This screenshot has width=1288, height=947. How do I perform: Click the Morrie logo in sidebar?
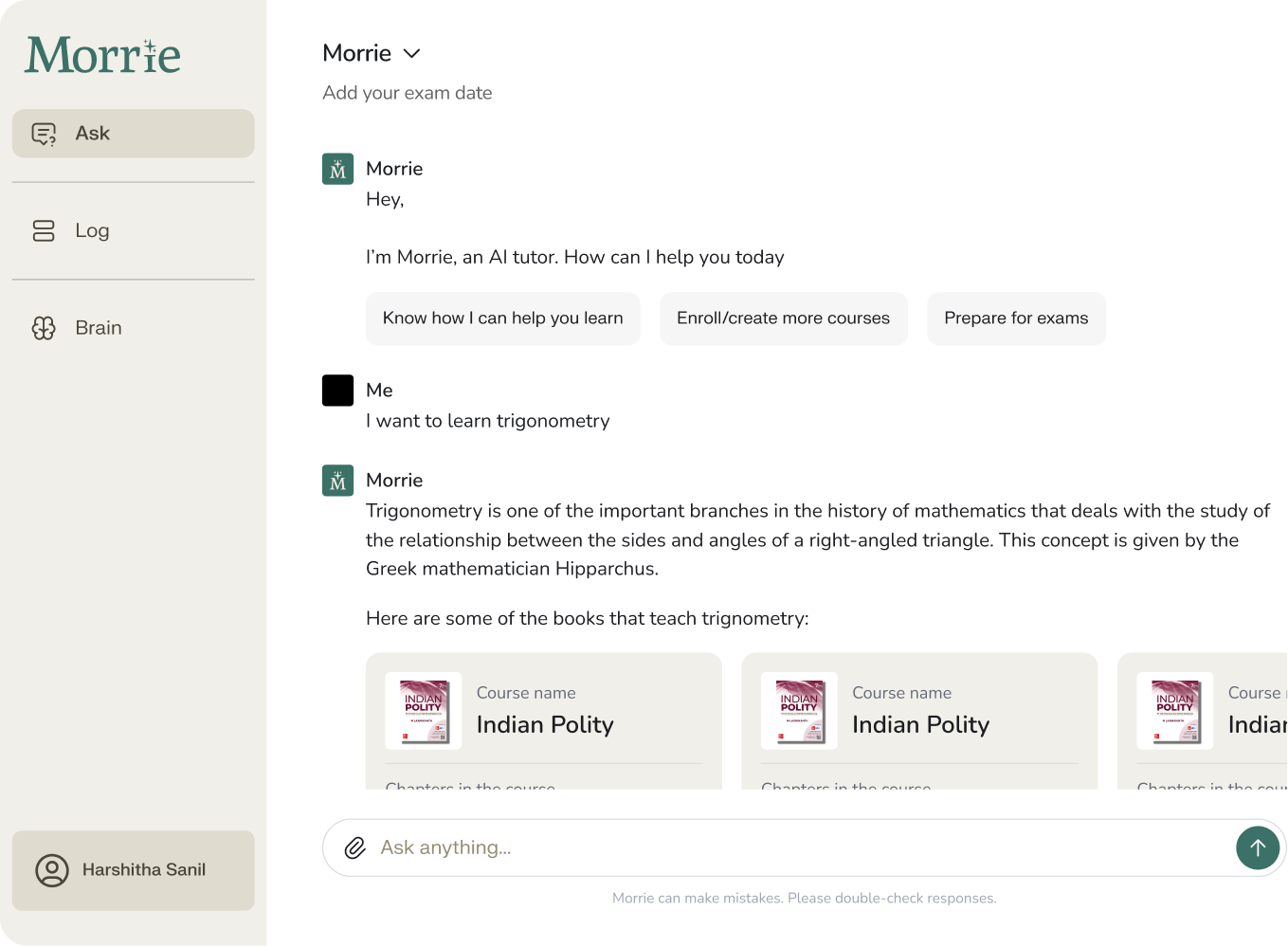pyautogui.click(x=102, y=56)
